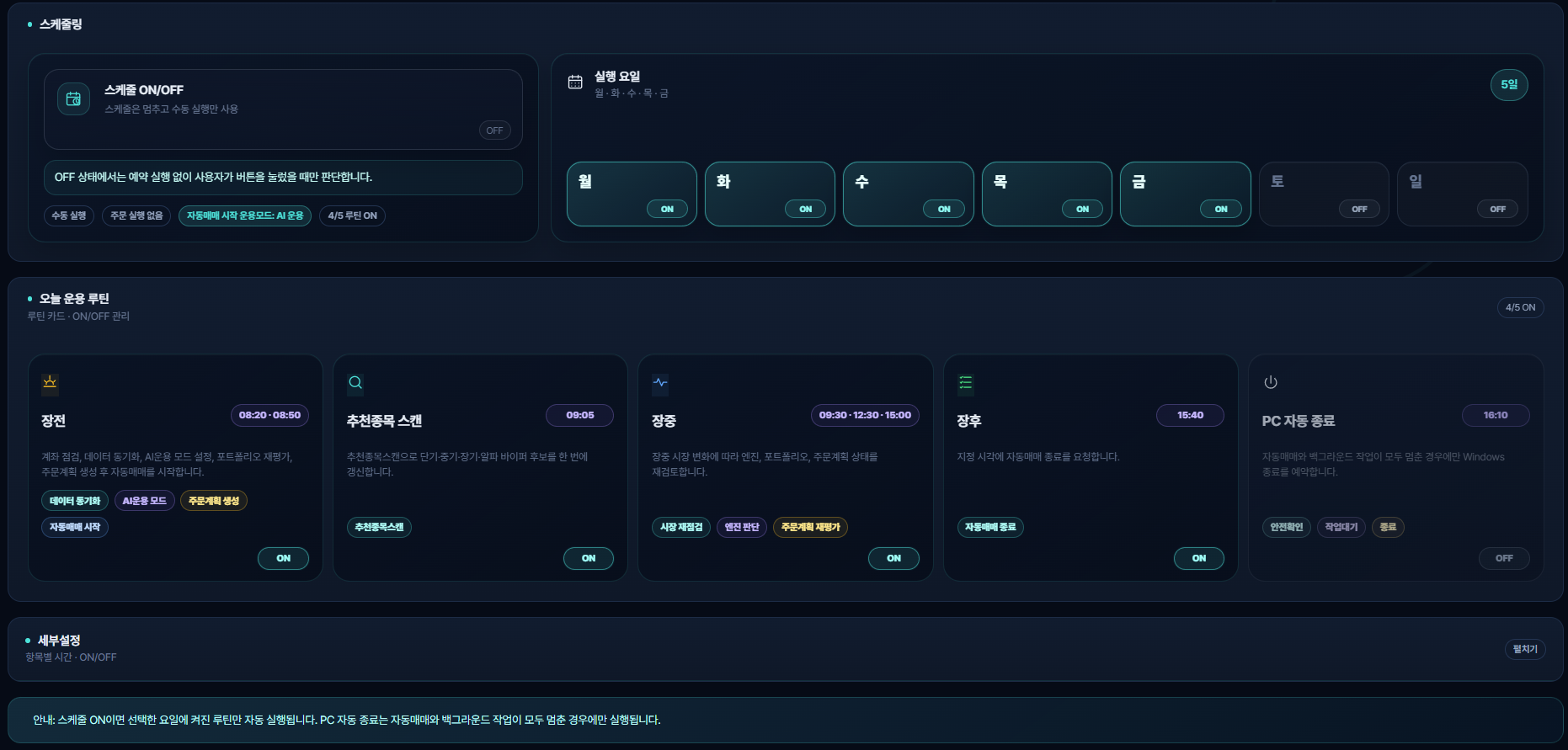Toggle the 스케줄 ON/OFF switch
Image resolution: width=1568 pixels, height=750 pixels.
[494, 130]
